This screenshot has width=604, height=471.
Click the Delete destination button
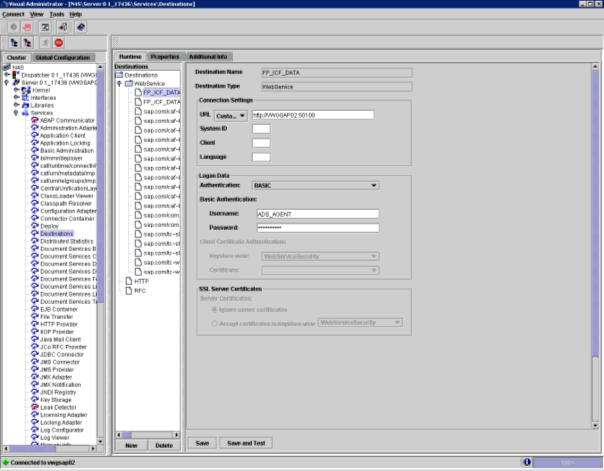tap(164, 445)
